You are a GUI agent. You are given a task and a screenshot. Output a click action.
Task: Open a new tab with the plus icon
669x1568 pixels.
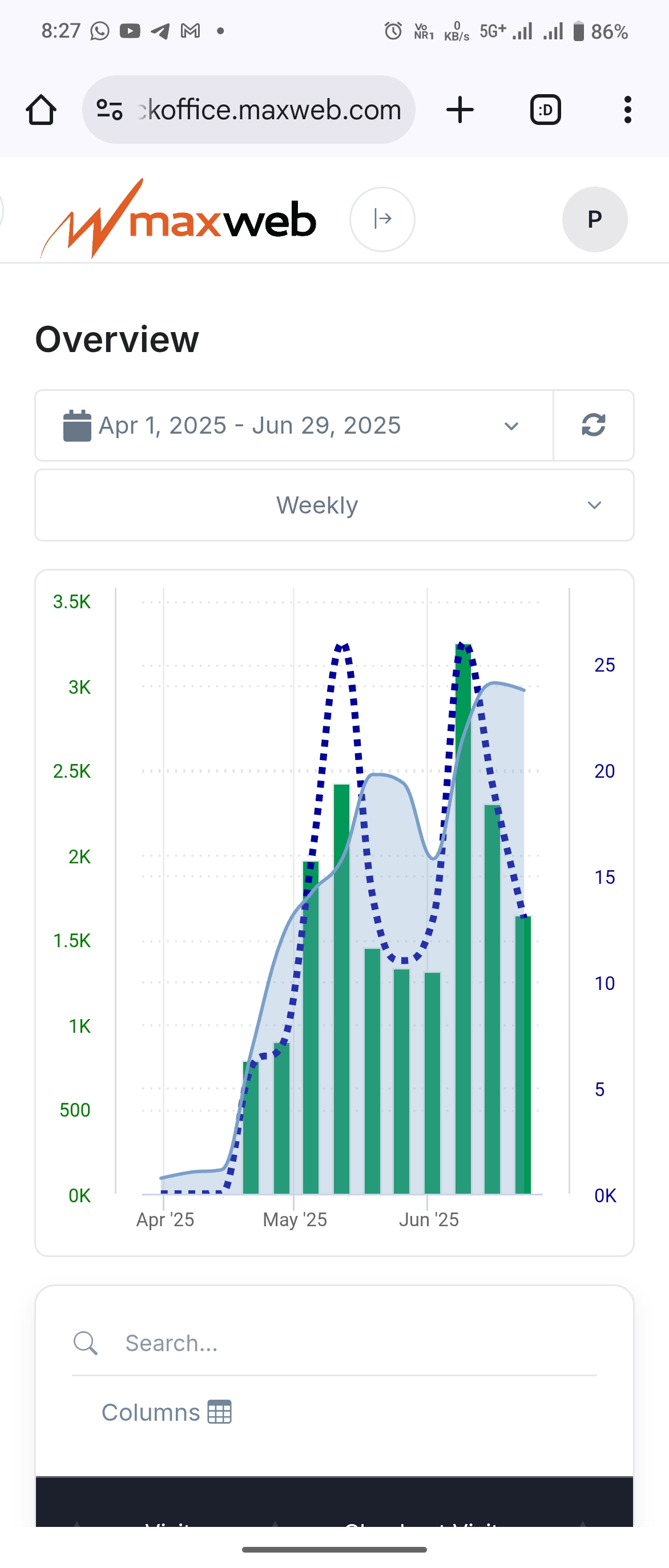coord(460,110)
